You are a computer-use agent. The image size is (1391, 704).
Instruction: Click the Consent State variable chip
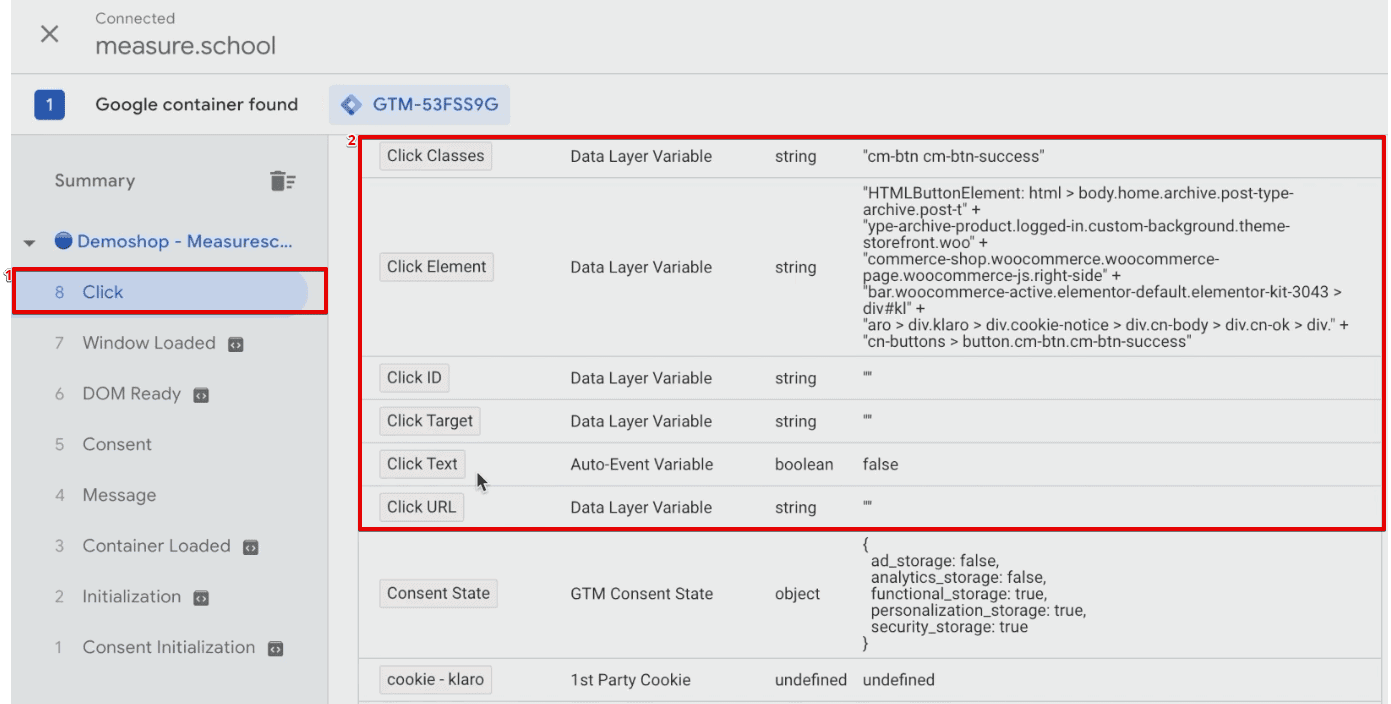(438, 592)
